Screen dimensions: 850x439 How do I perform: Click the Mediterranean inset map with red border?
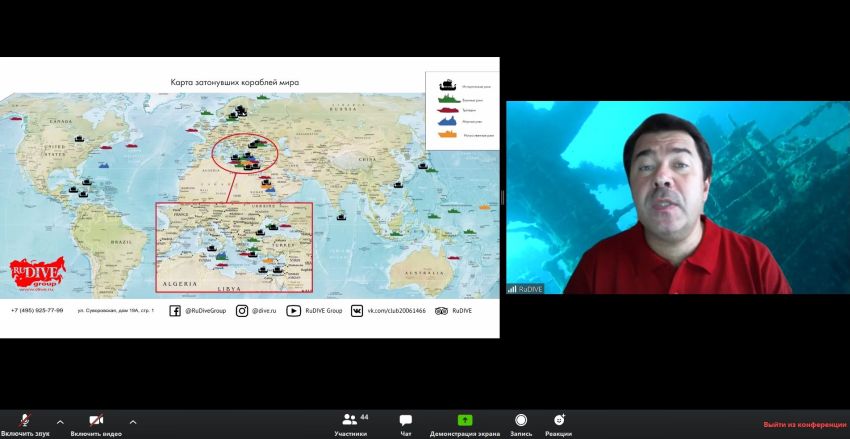[234, 247]
